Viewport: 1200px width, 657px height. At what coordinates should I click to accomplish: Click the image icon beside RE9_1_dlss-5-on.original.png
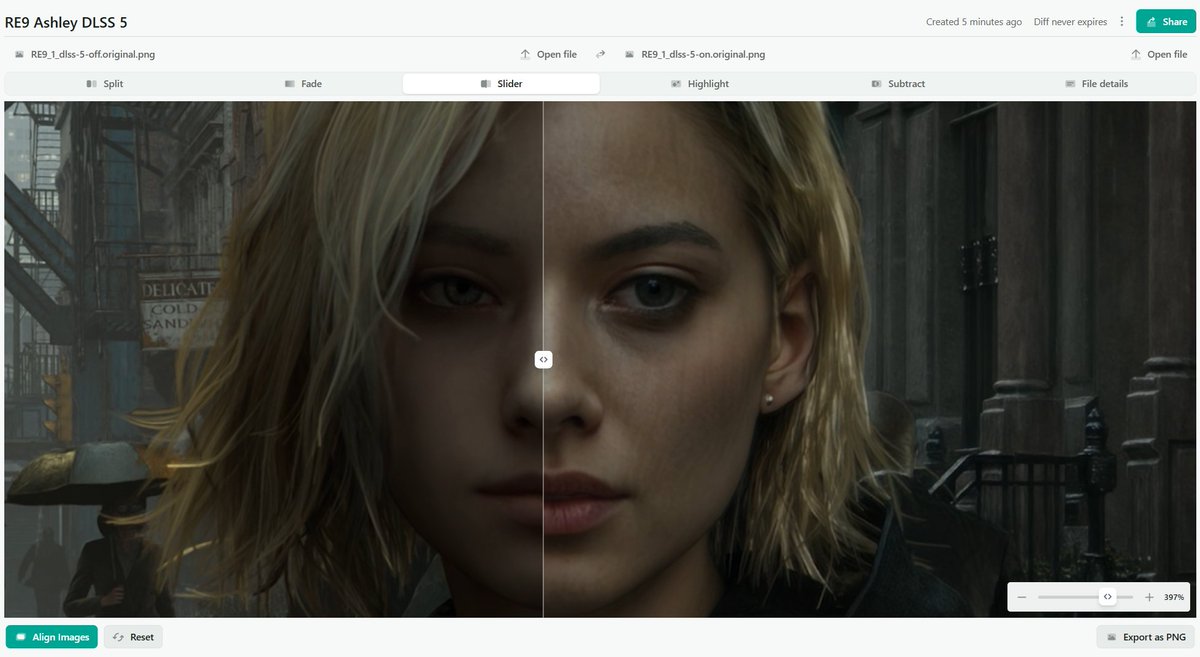click(631, 55)
